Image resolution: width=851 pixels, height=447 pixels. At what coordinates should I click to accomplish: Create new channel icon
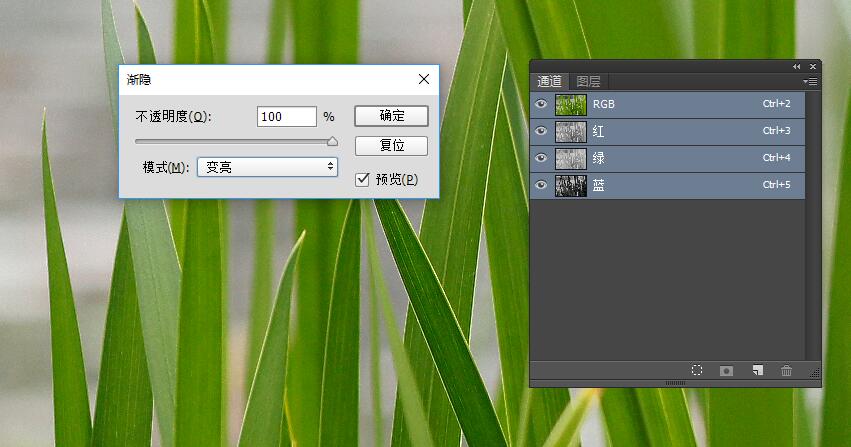(758, 370)
